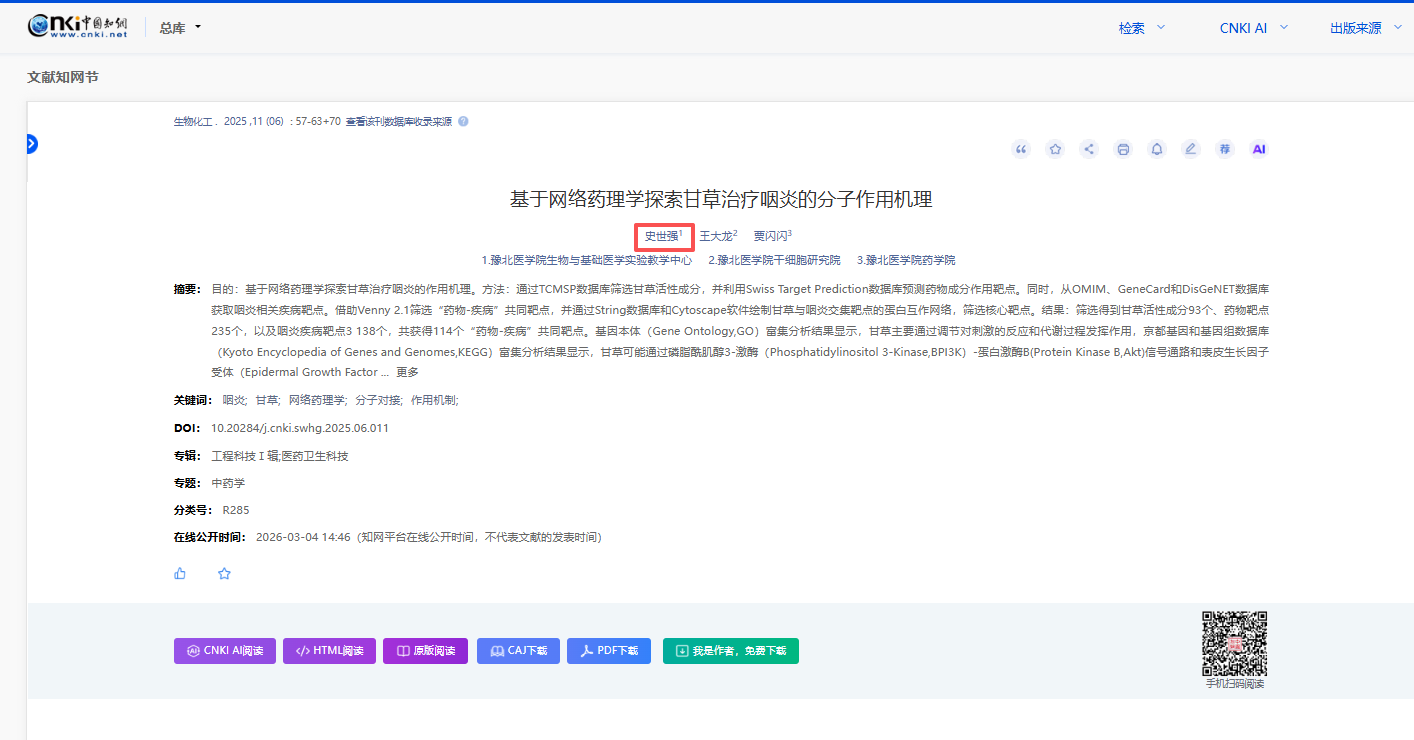Click the round 荐 recommend icon
The width and height of the screenshot is (1414, 740).
tap(1224, 149)
